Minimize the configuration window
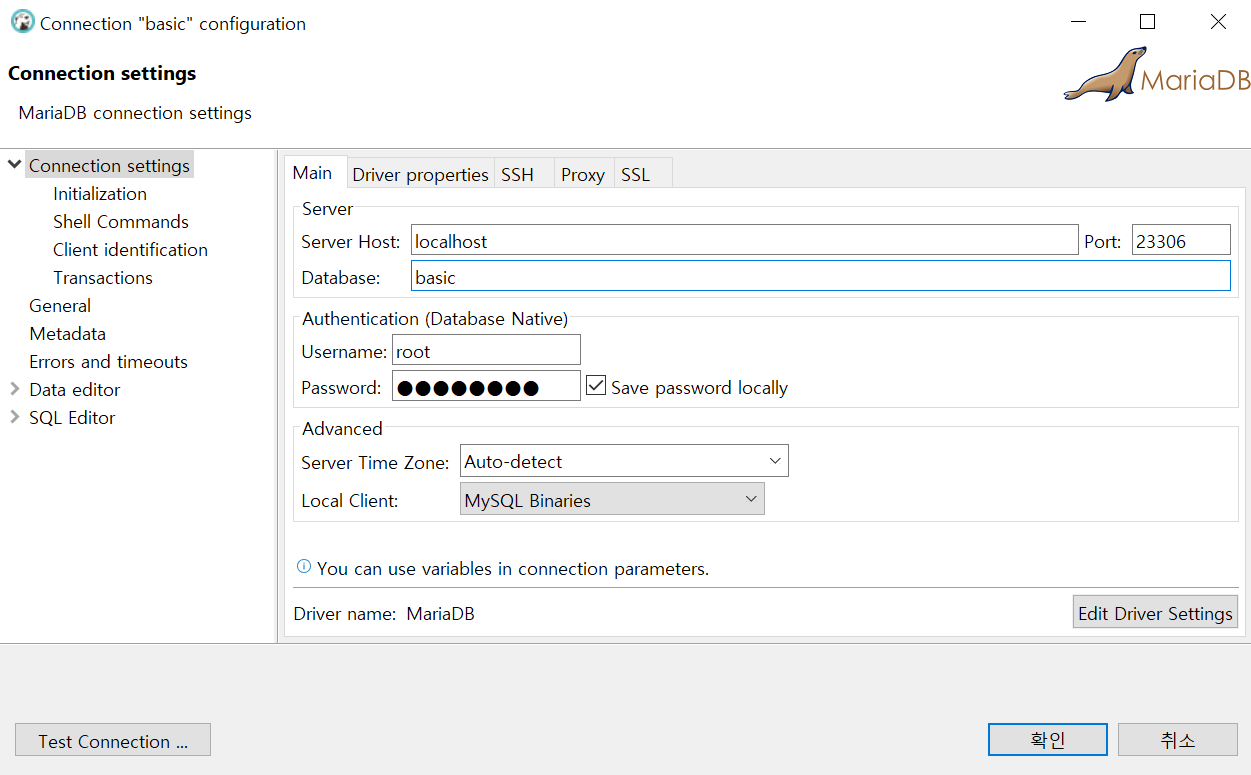This screenshot has height=775, width=1251. click(x=1078, y=22)
